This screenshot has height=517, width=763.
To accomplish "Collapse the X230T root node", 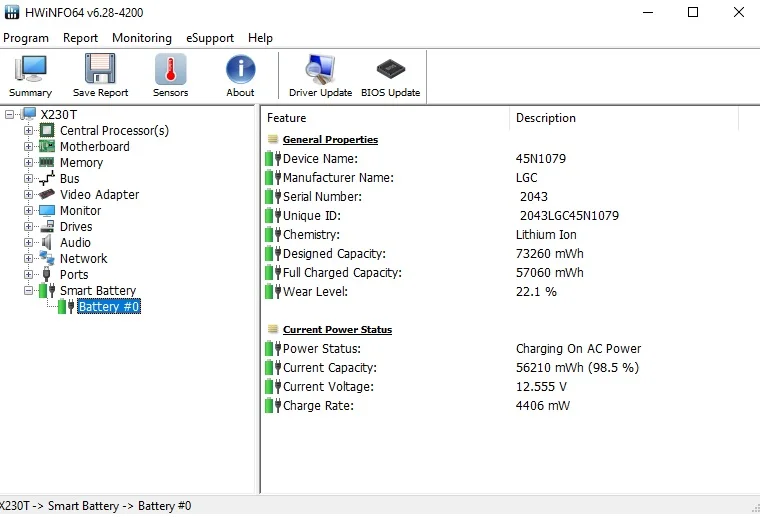I will point(9,114).
